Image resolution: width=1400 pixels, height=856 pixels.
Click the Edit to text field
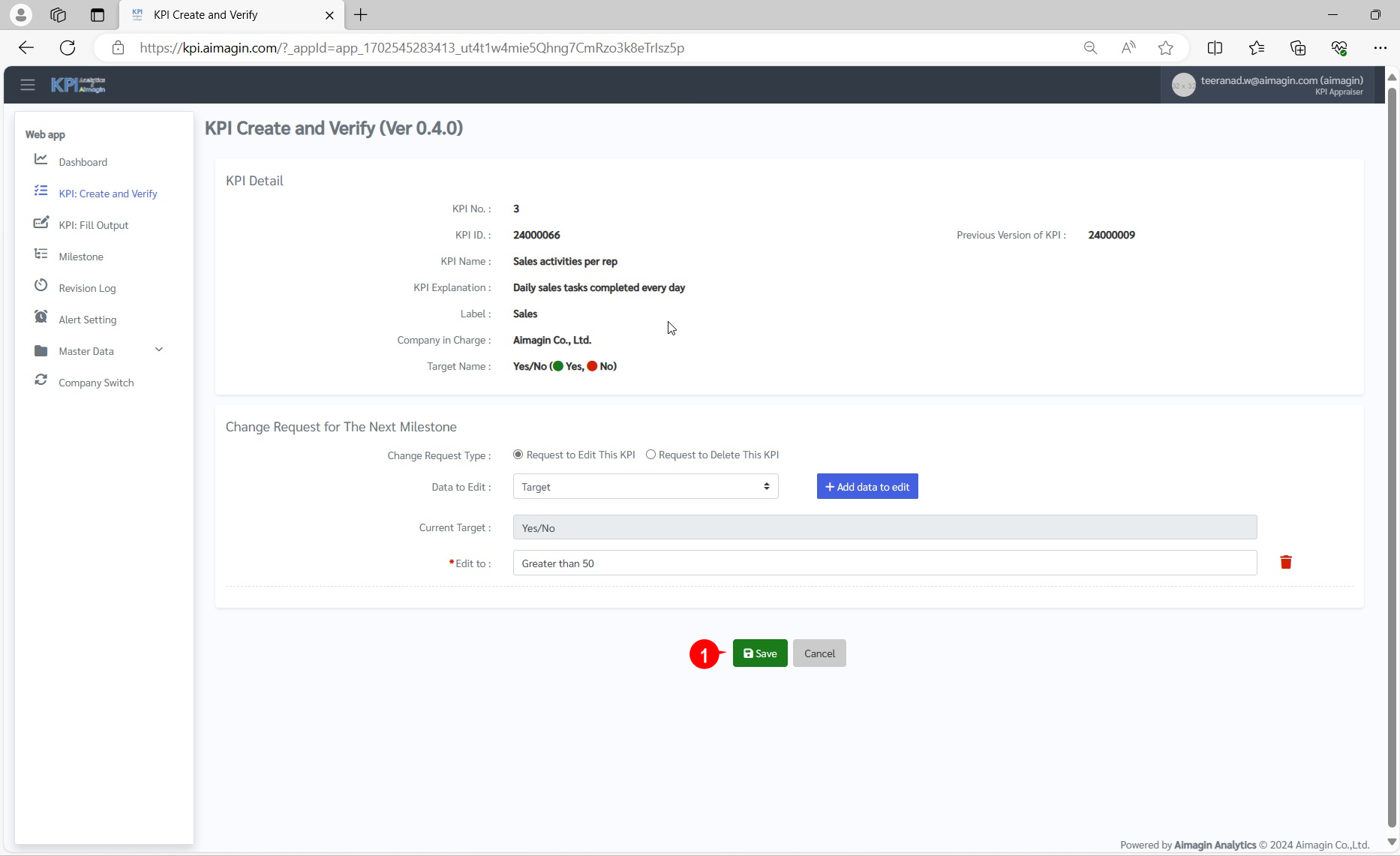[884, 563]
